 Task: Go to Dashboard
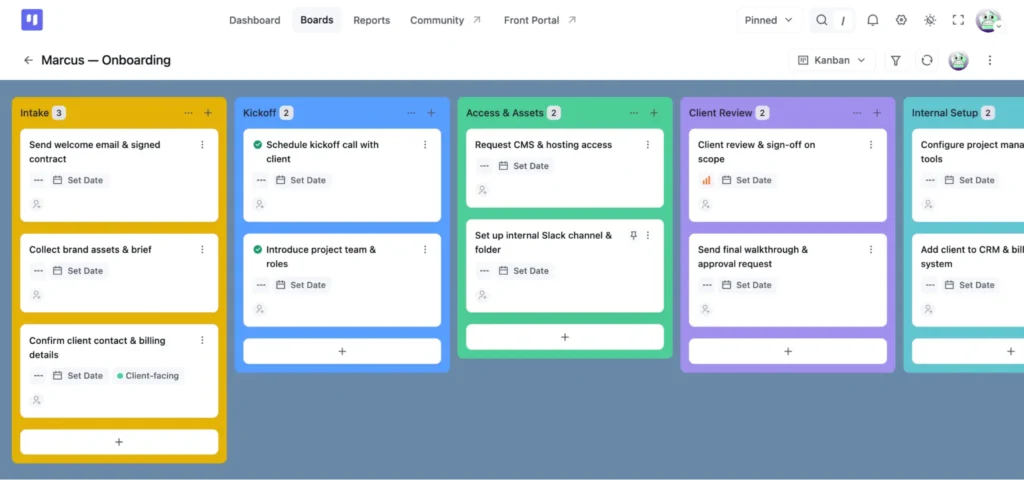[255, 20]
